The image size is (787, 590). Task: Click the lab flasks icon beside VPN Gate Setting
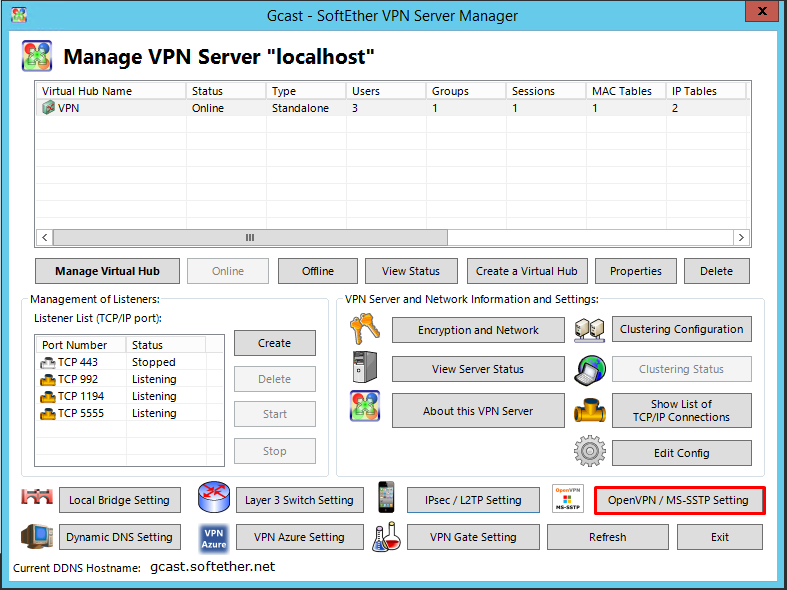pyautogui.click(x=386, y=536)
